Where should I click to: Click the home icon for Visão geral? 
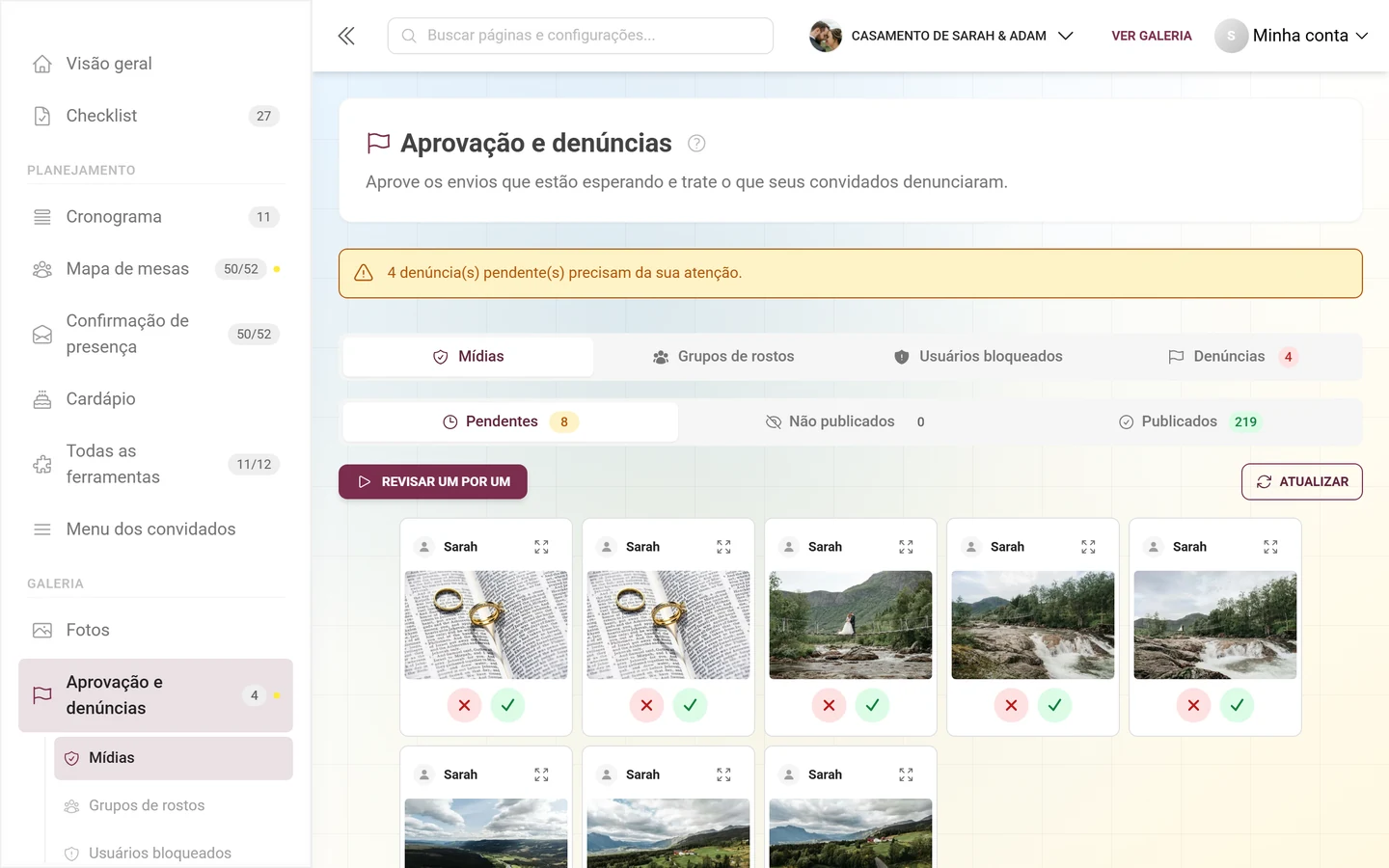42,64
